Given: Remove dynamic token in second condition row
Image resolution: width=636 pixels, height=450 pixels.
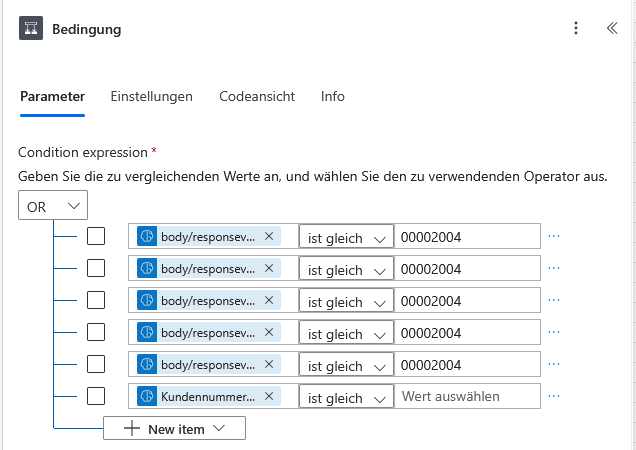Looking at the screenshot, I should point(269,268).
